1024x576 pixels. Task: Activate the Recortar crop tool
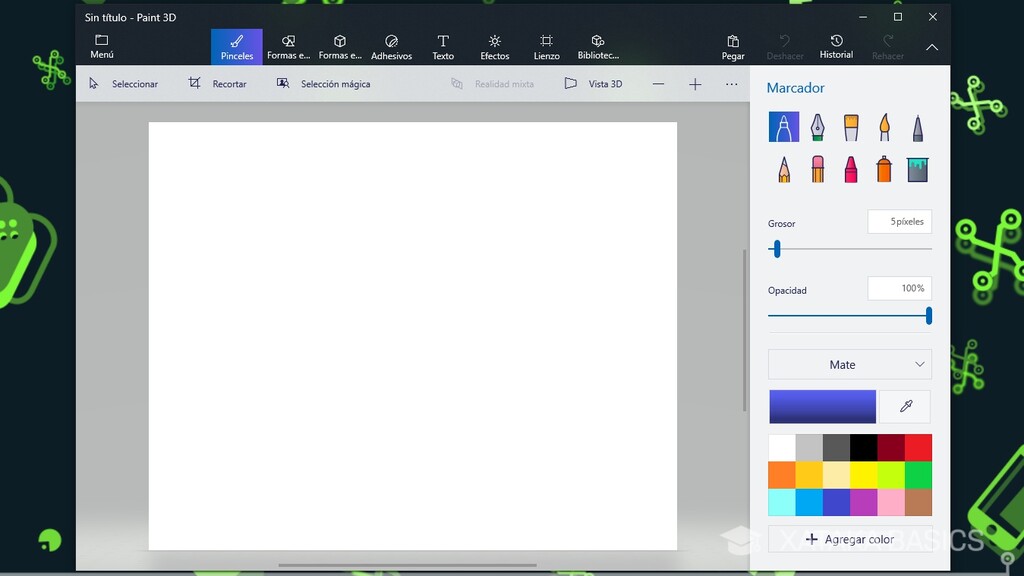221,84
